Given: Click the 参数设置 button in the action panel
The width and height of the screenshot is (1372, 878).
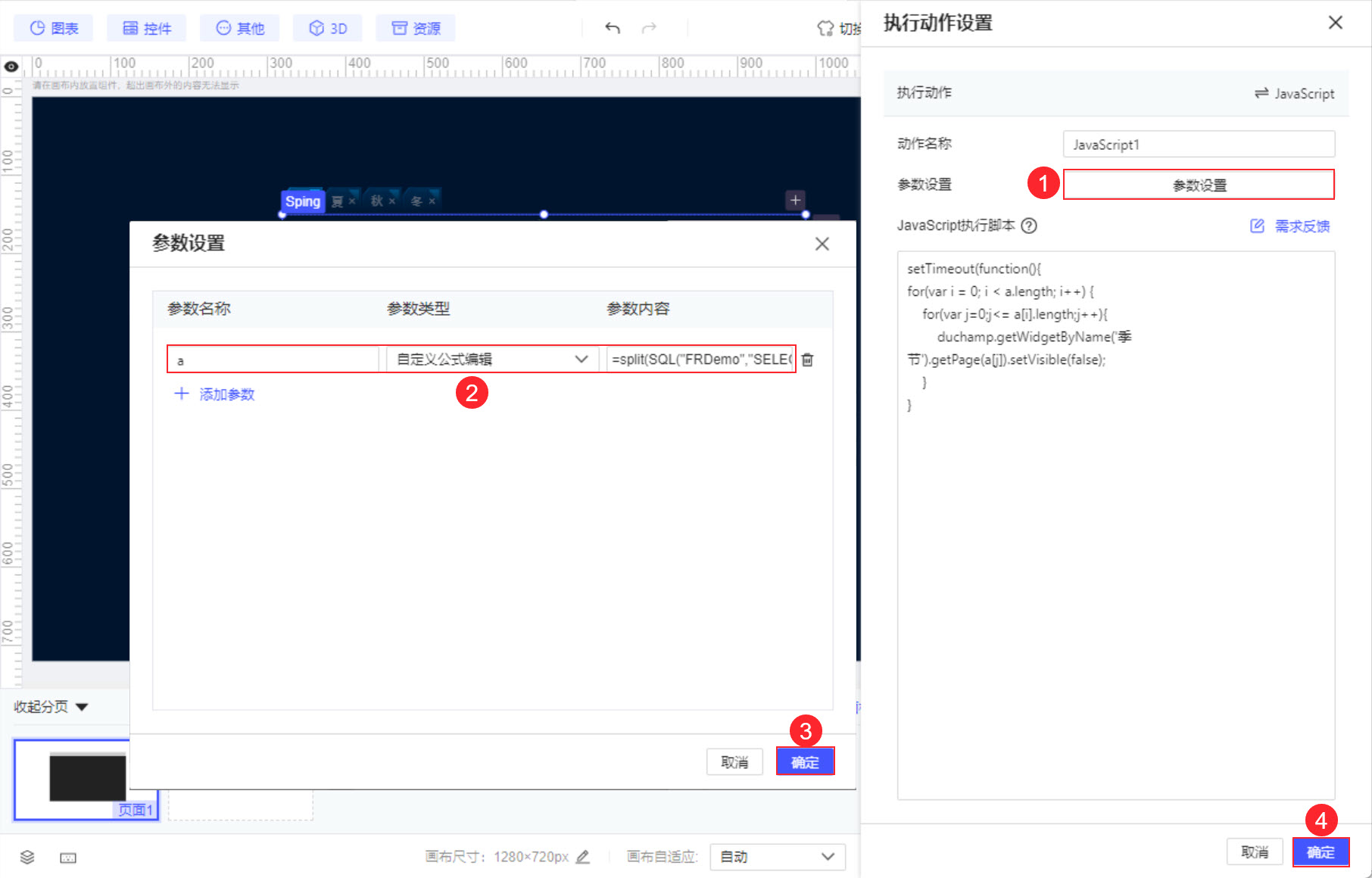Looking at the screenshot, I should point(1199,185).
